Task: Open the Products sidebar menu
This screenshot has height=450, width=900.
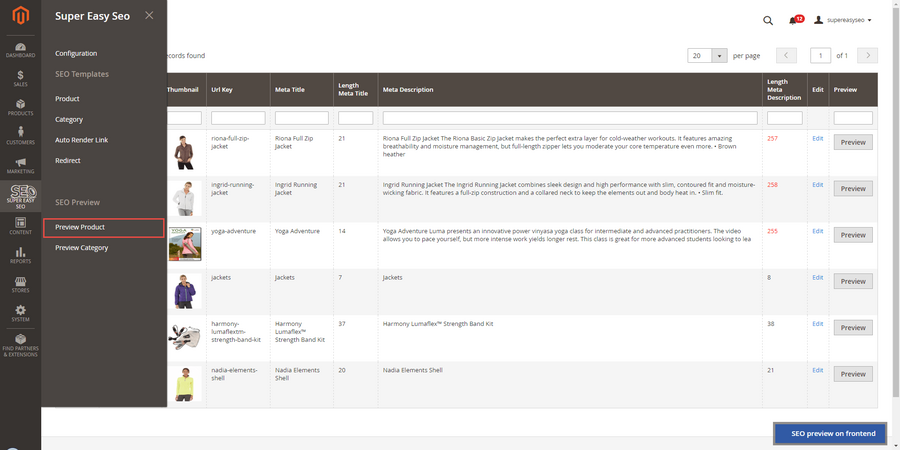Action: [x=21, y=108]
